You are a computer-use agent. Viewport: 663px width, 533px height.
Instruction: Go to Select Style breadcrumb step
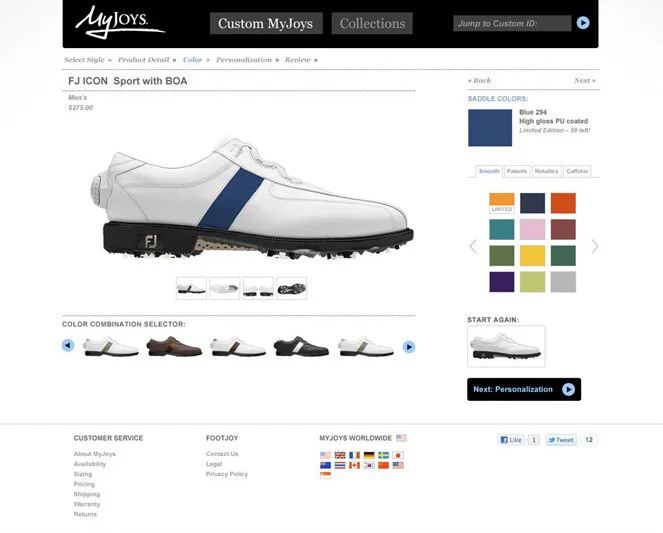point(84,60)
